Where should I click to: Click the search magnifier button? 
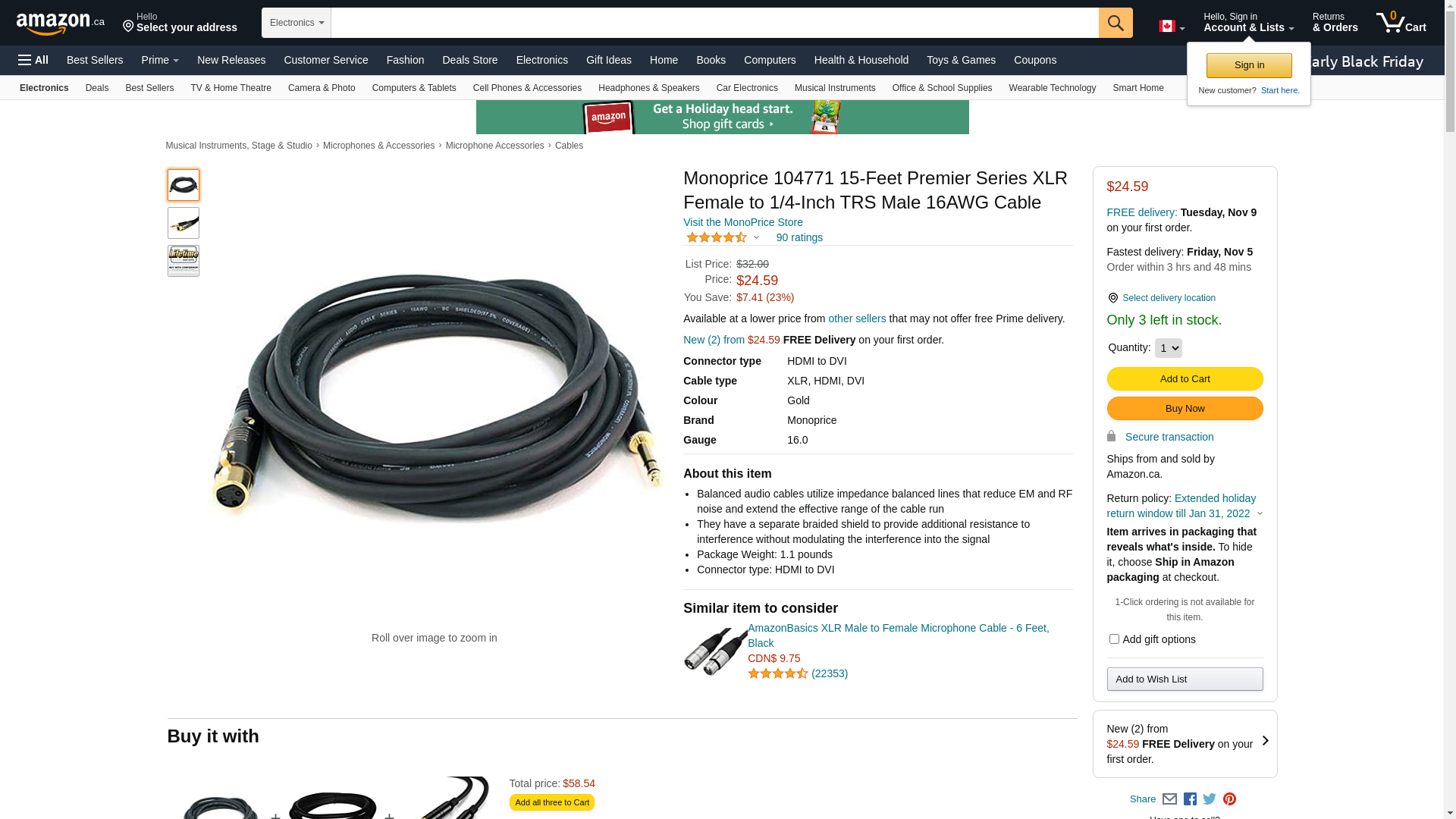coord(1116,23)
